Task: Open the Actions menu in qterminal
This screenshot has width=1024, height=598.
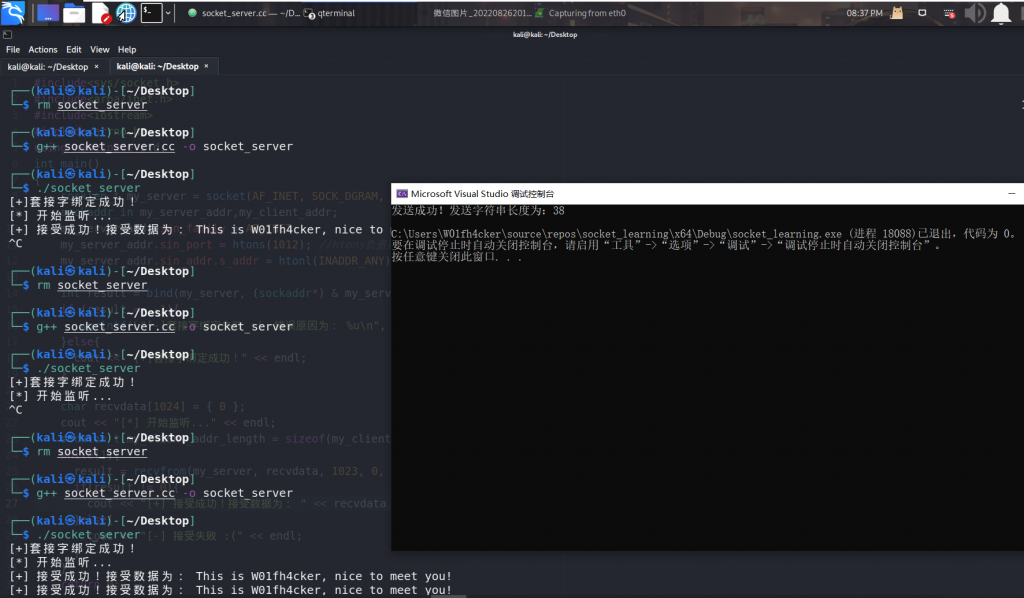Action: click(42, 50)
